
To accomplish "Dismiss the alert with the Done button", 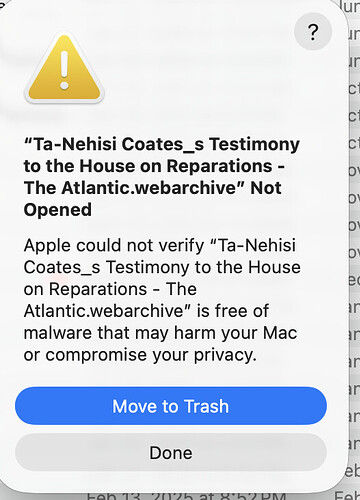I will point(171,452).
